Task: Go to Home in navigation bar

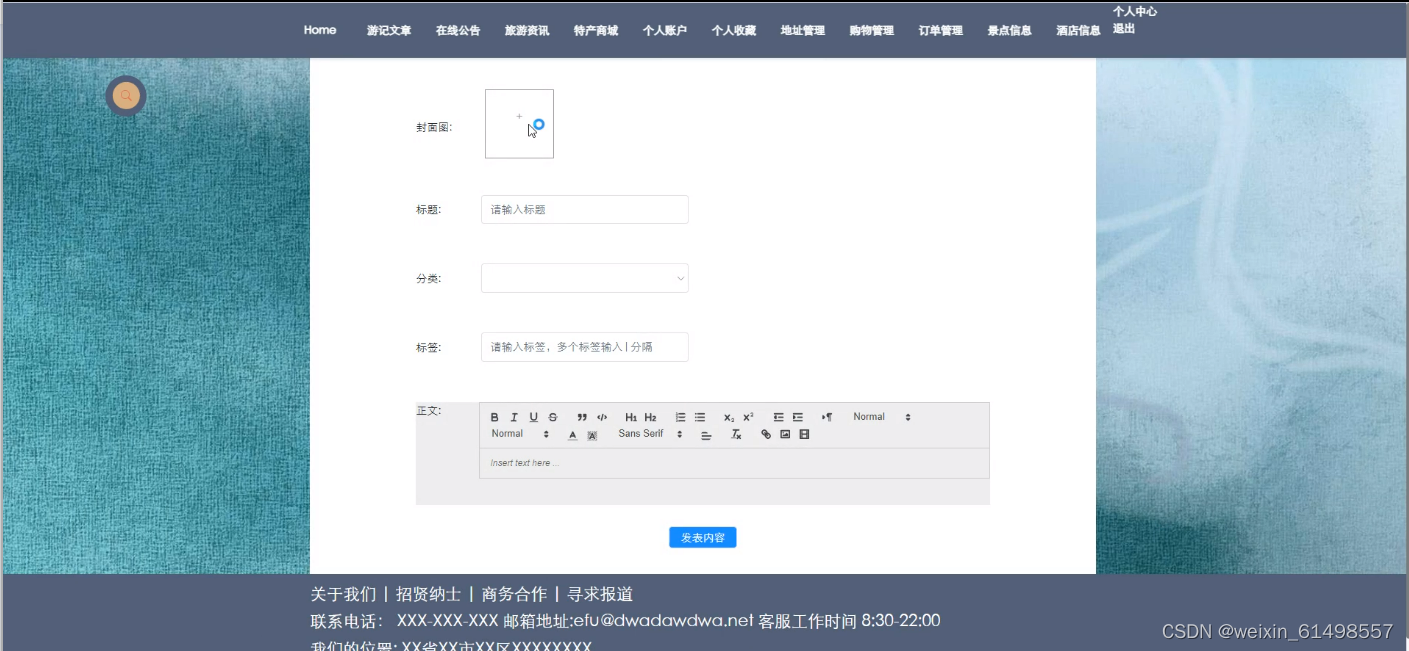Action: click(320, 30)
